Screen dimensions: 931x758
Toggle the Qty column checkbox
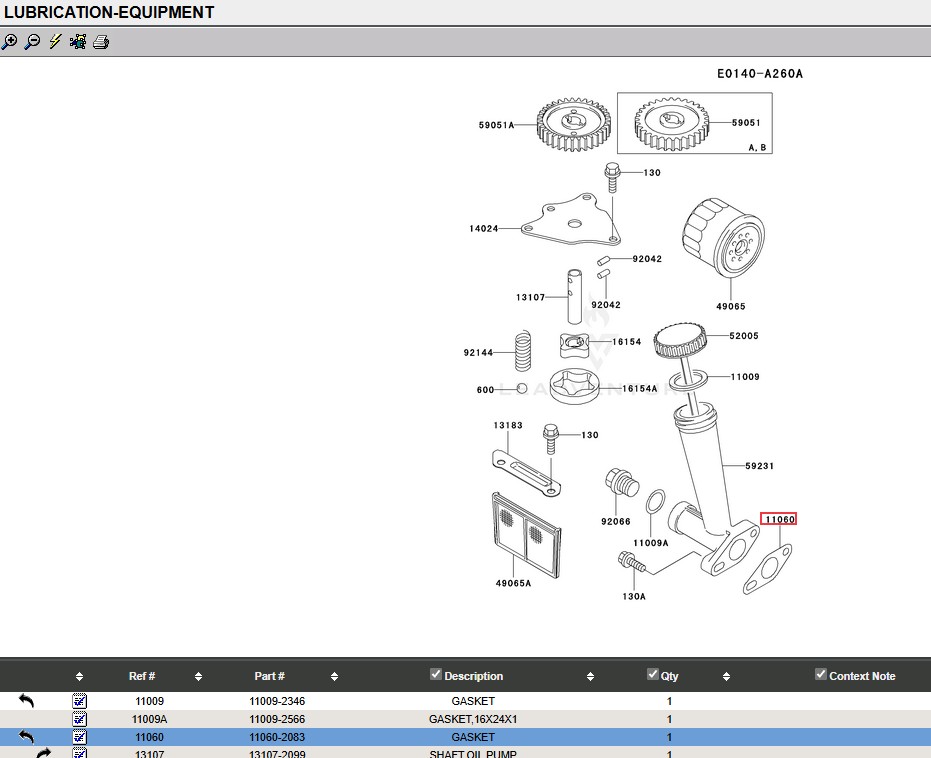point(653,675)
